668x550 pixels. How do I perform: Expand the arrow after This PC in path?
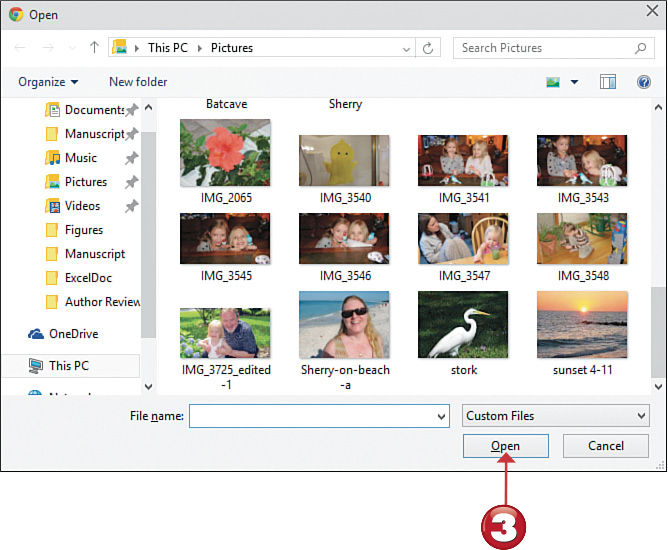coord(199,48)
